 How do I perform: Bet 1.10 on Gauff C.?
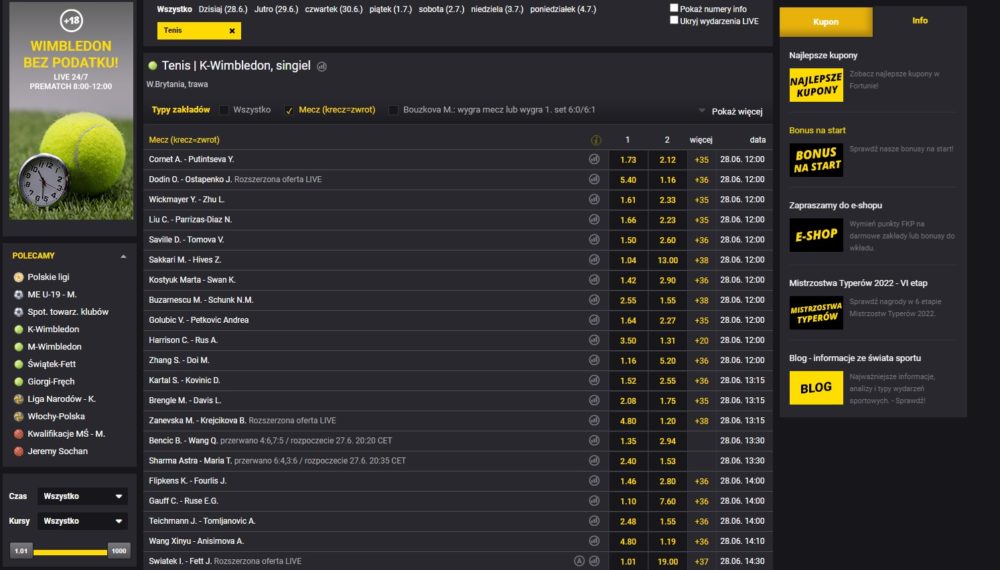(628, 501)
